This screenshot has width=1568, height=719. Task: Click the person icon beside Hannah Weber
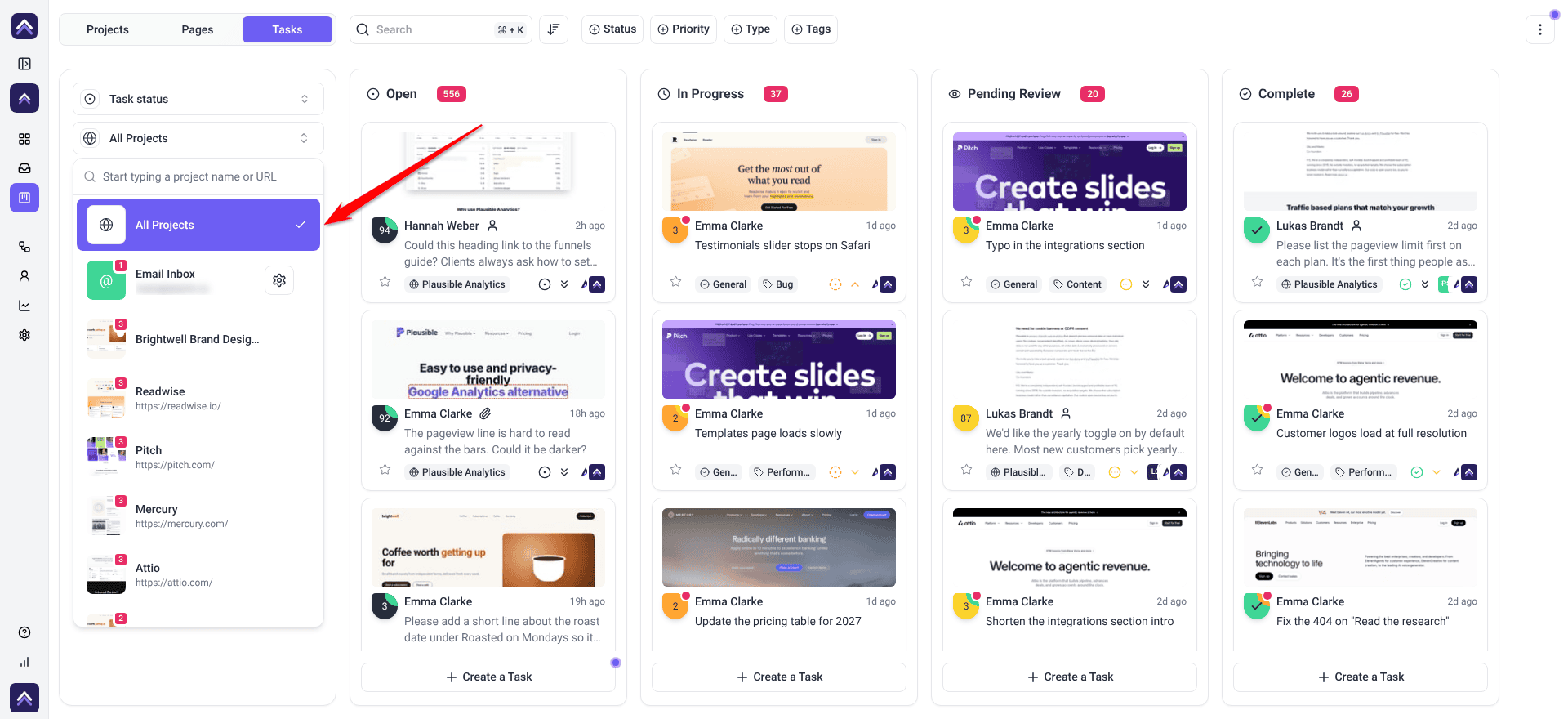coord(492,226)
